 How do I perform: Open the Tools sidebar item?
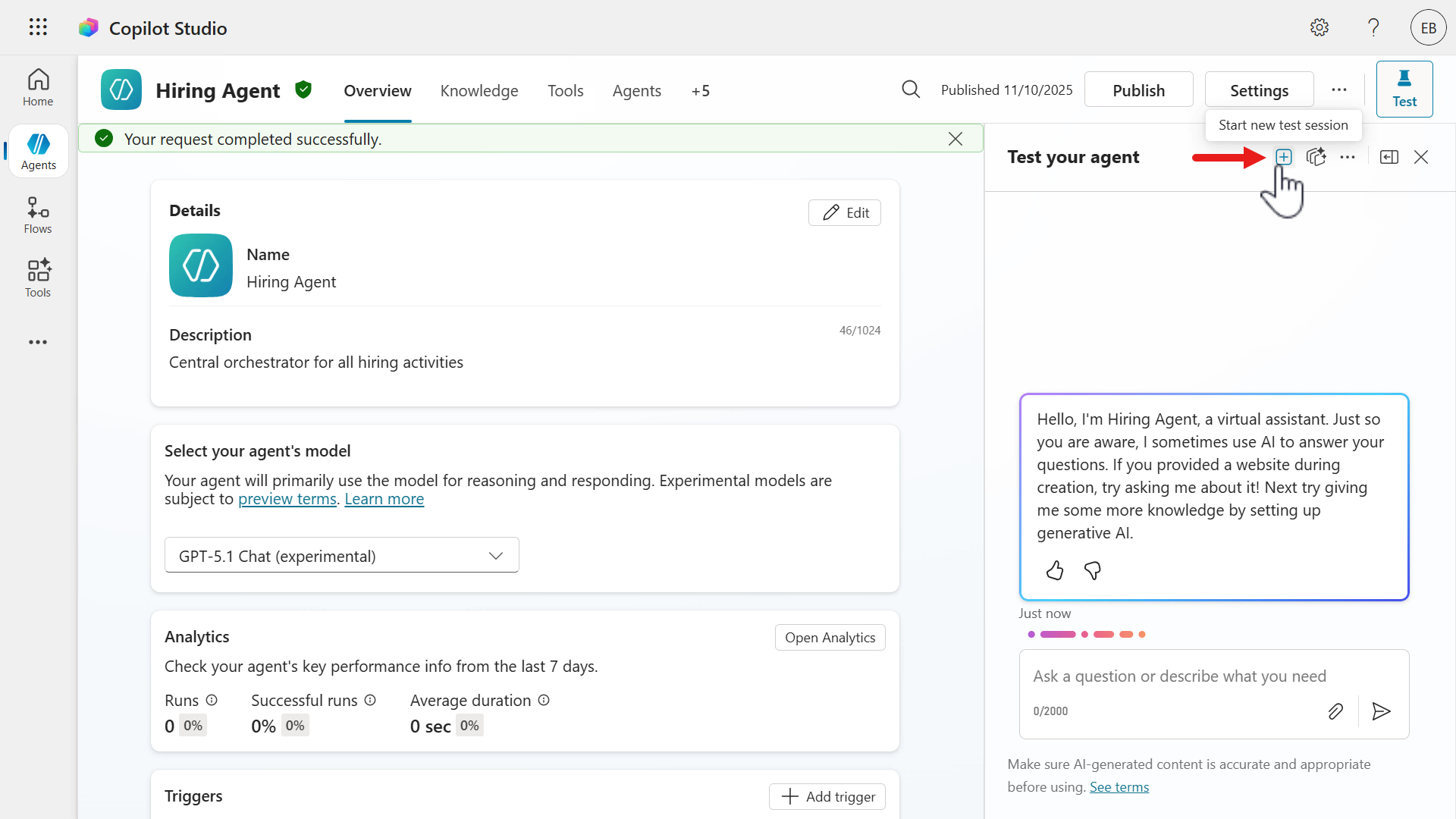point(38,278)
